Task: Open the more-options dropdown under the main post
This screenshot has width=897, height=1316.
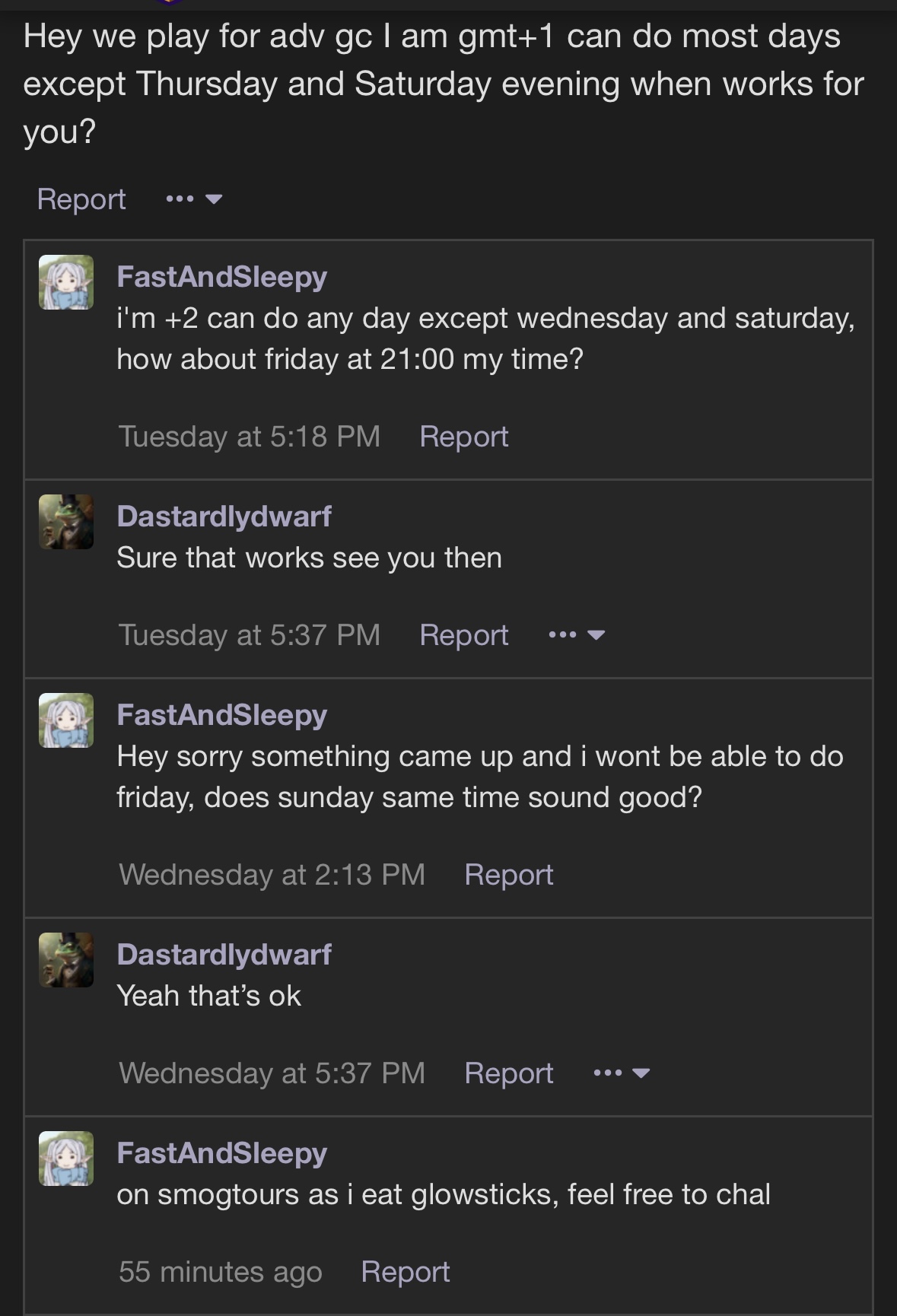Action: (194, 199)
